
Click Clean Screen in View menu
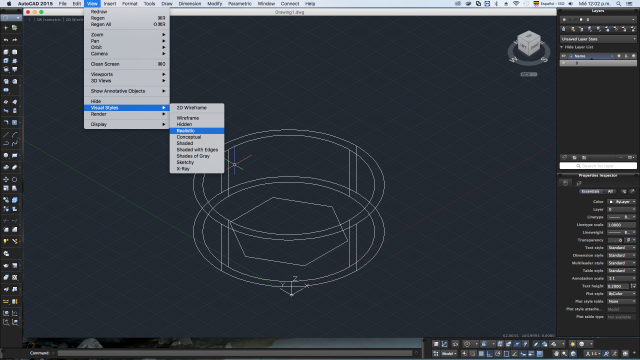pyautogui.click(x=127, y=64)
